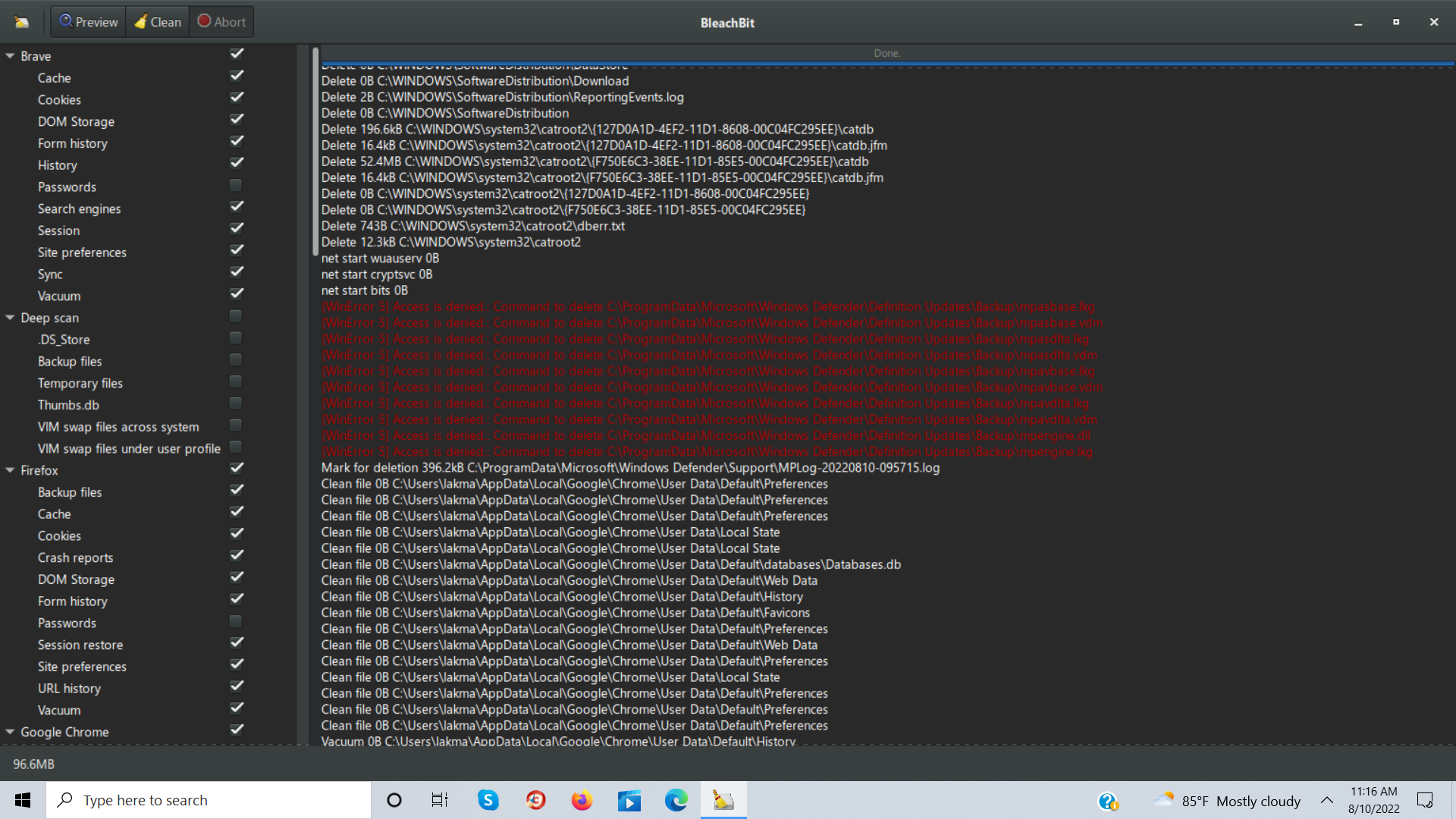Launch Firefox from the taskbar
1456x819 pixels.
[582, 799]
